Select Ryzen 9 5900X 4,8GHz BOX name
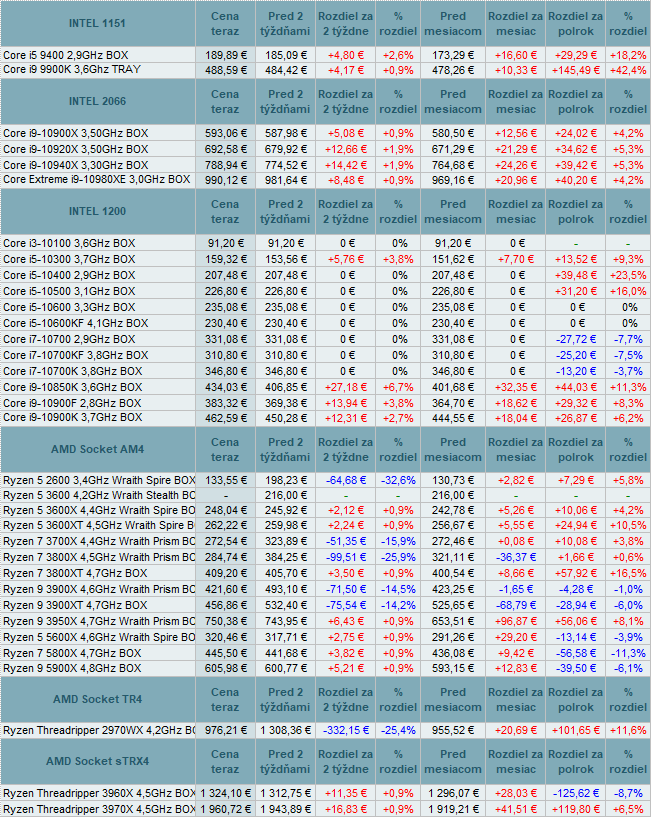This screenshot has width=651, height=817. pyautogui.click(x=72, y=669)
